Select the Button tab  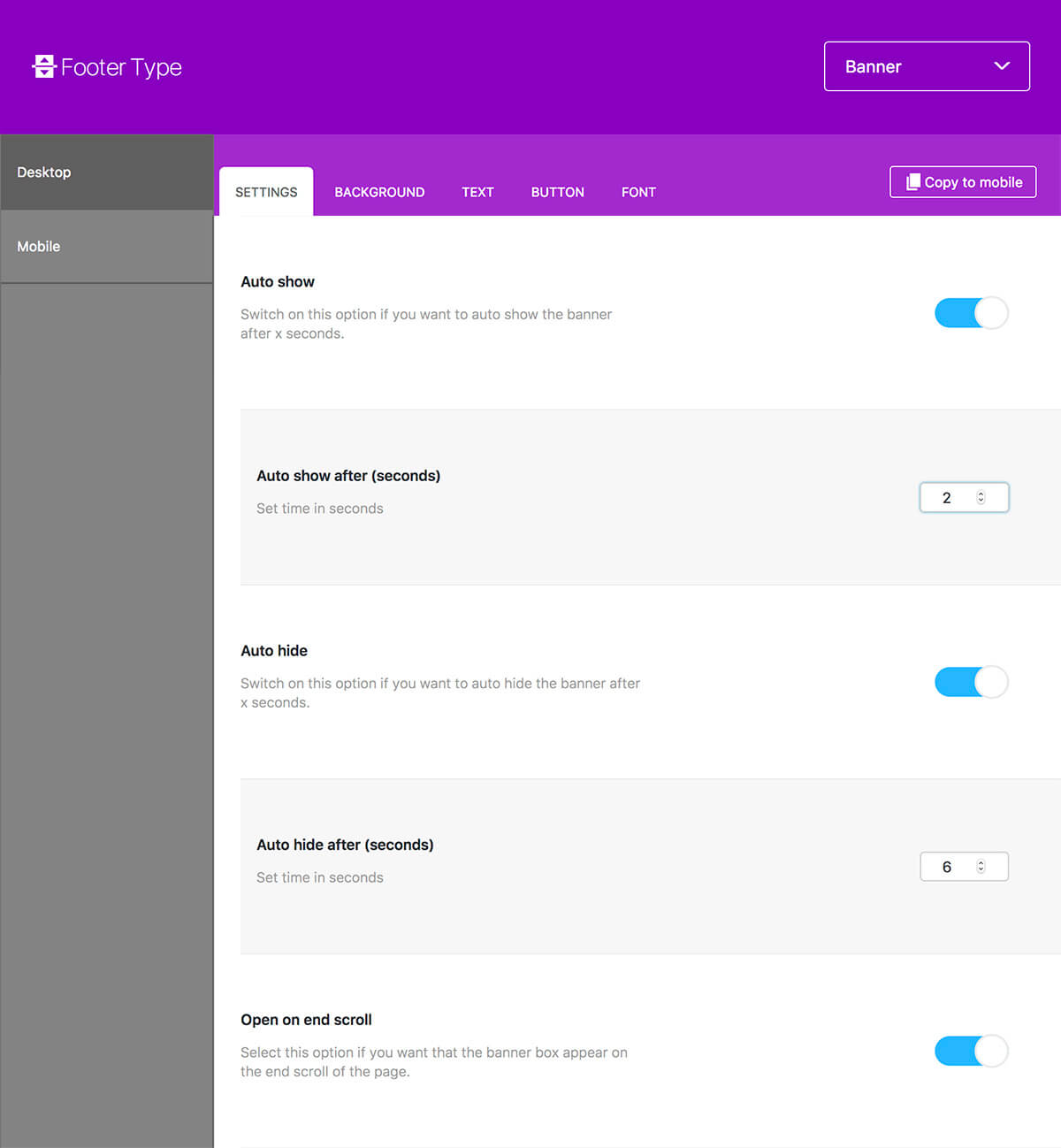pos(558,192)
